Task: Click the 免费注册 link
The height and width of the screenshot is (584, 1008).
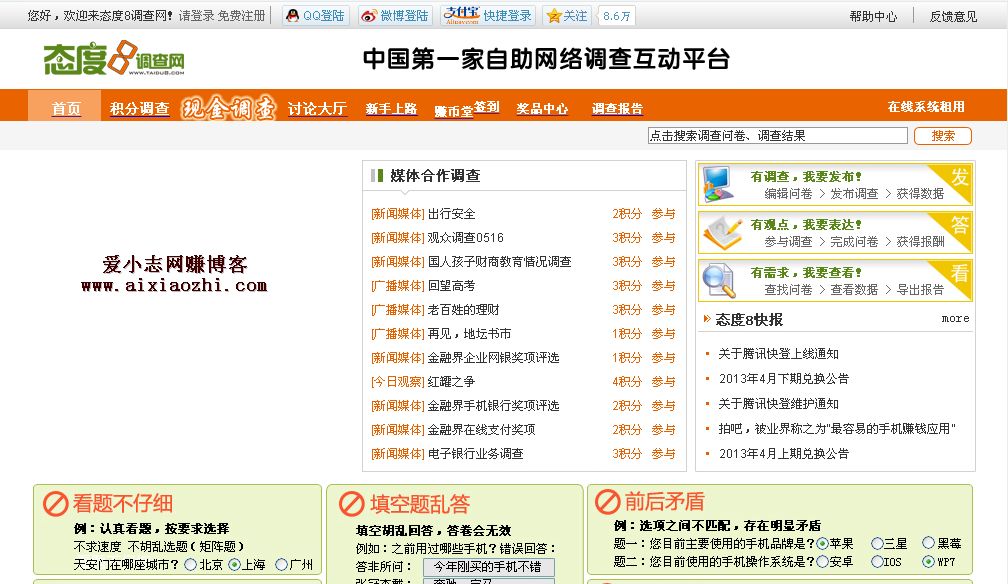Action: pyautogui.click(x=241, y=15)
